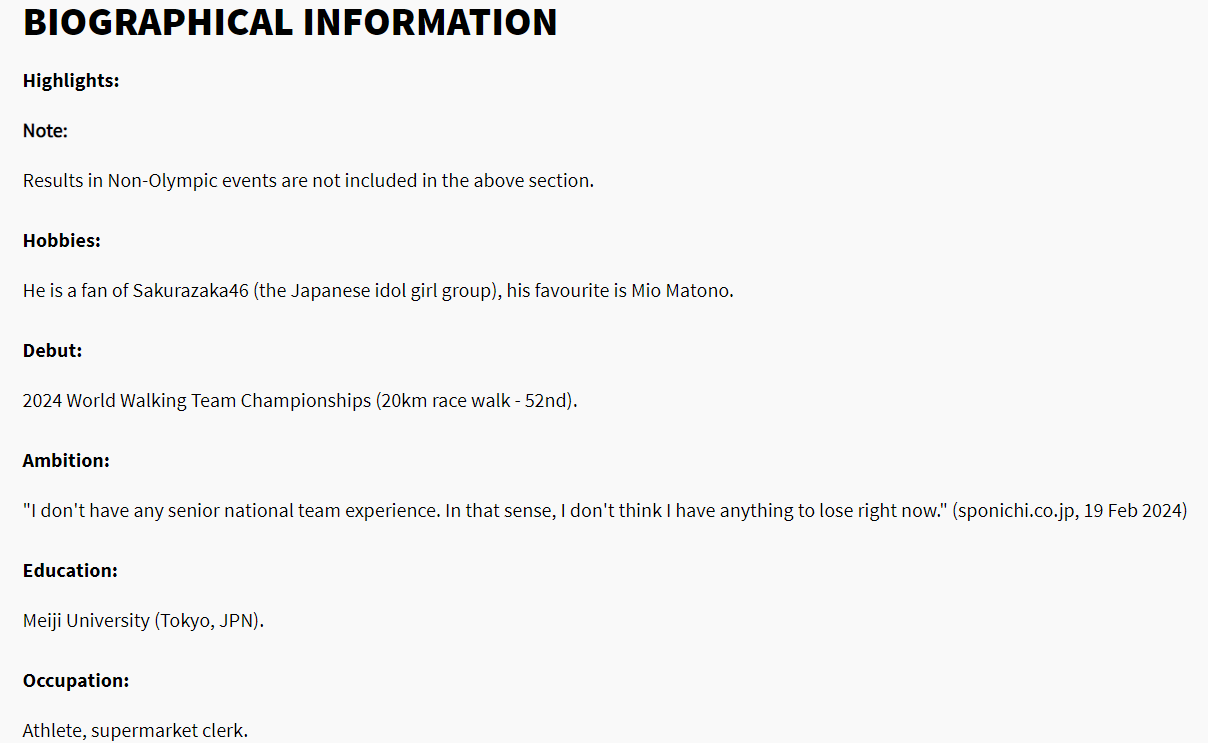Screen dimensions: 1208x743
Task: Click the "supermarket clerk" text
Action: pyautogui.click(x=168, y=731)
